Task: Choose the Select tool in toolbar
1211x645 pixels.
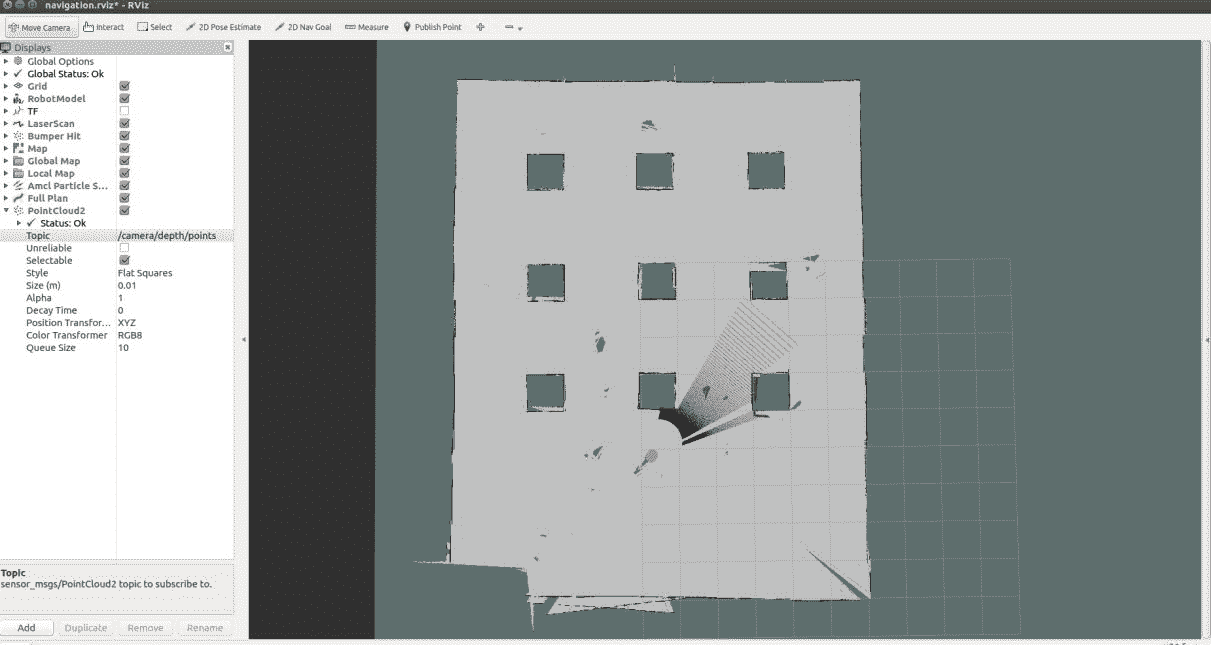Action: pos(155,27)
